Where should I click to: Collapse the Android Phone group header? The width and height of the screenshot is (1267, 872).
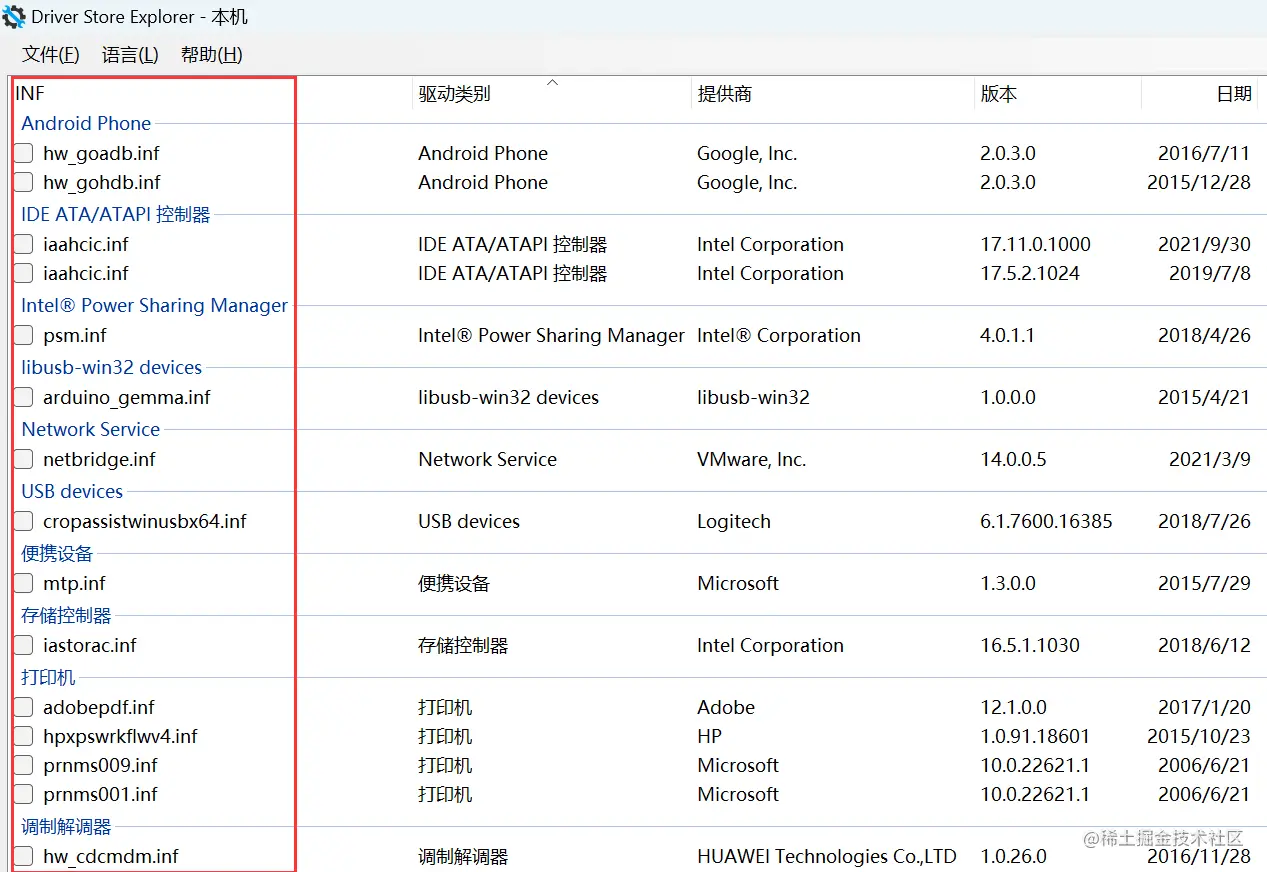coord(86,124)
